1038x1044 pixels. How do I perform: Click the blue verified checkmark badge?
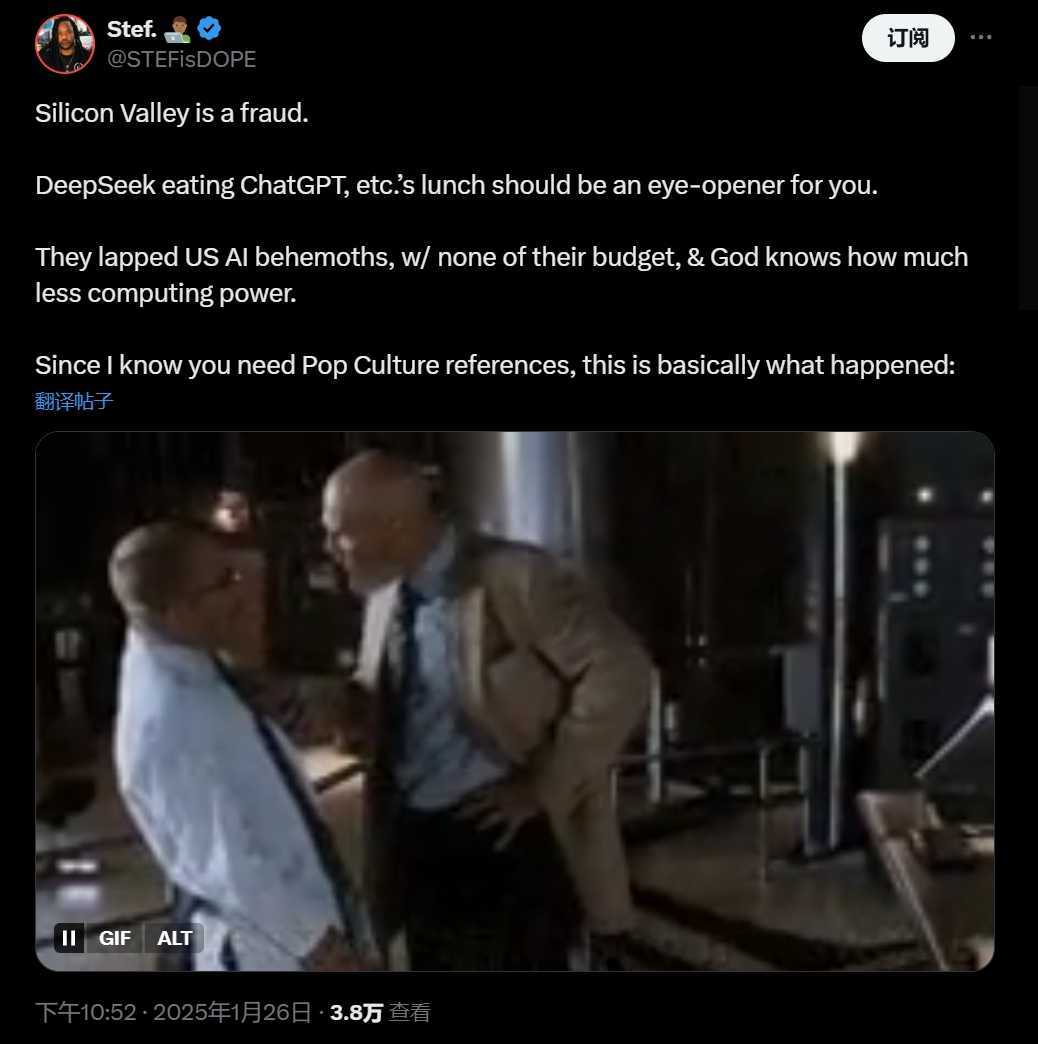pos(210,29)
